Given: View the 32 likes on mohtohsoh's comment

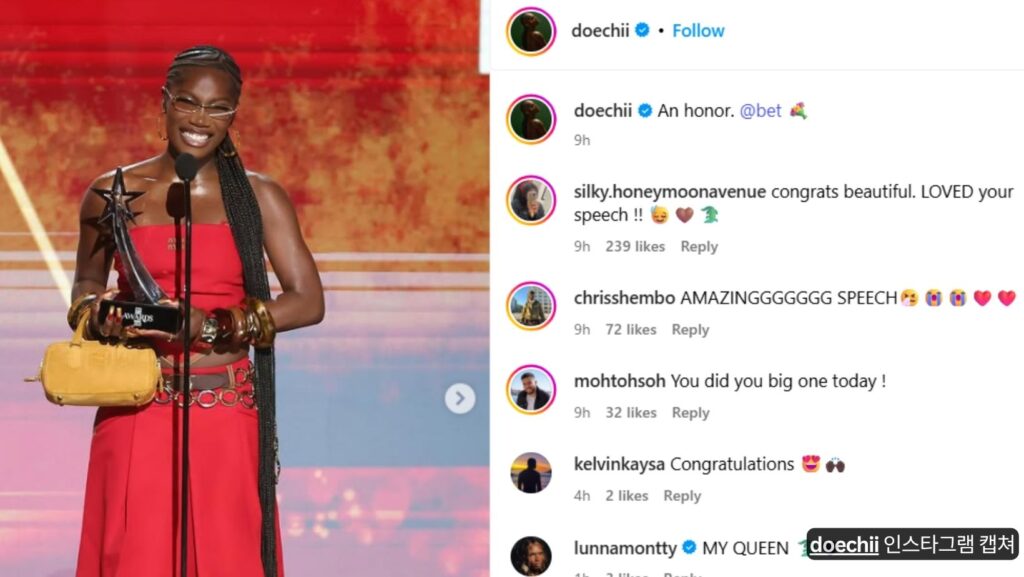Looking at the screenshot, I should tap(630, 413).
